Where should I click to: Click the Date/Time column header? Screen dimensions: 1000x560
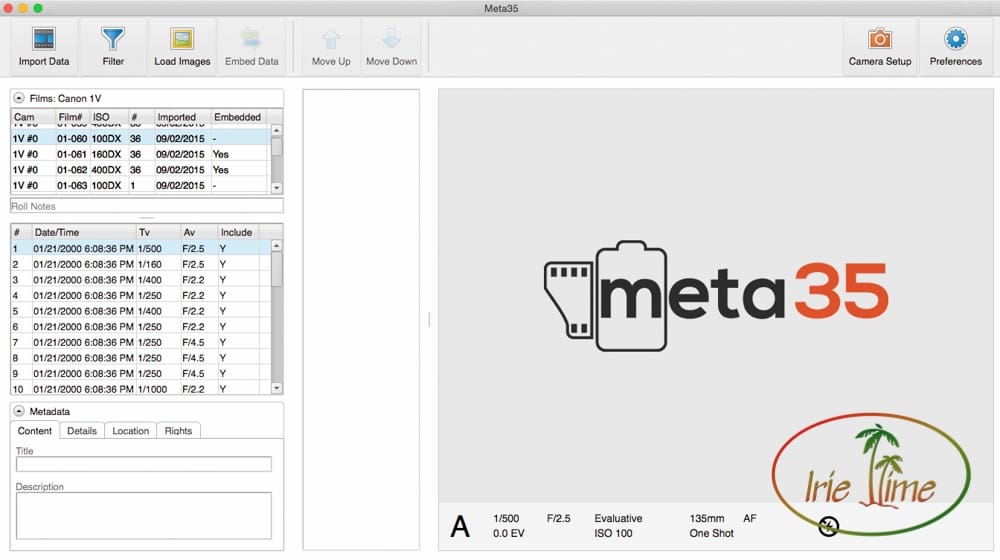[x=84, y=232]
